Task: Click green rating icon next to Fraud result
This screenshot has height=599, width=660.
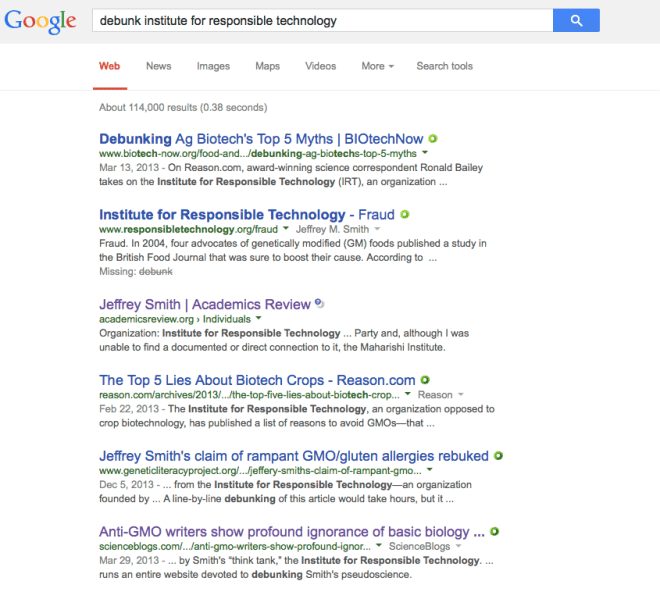Action: [x=405, y=214]
